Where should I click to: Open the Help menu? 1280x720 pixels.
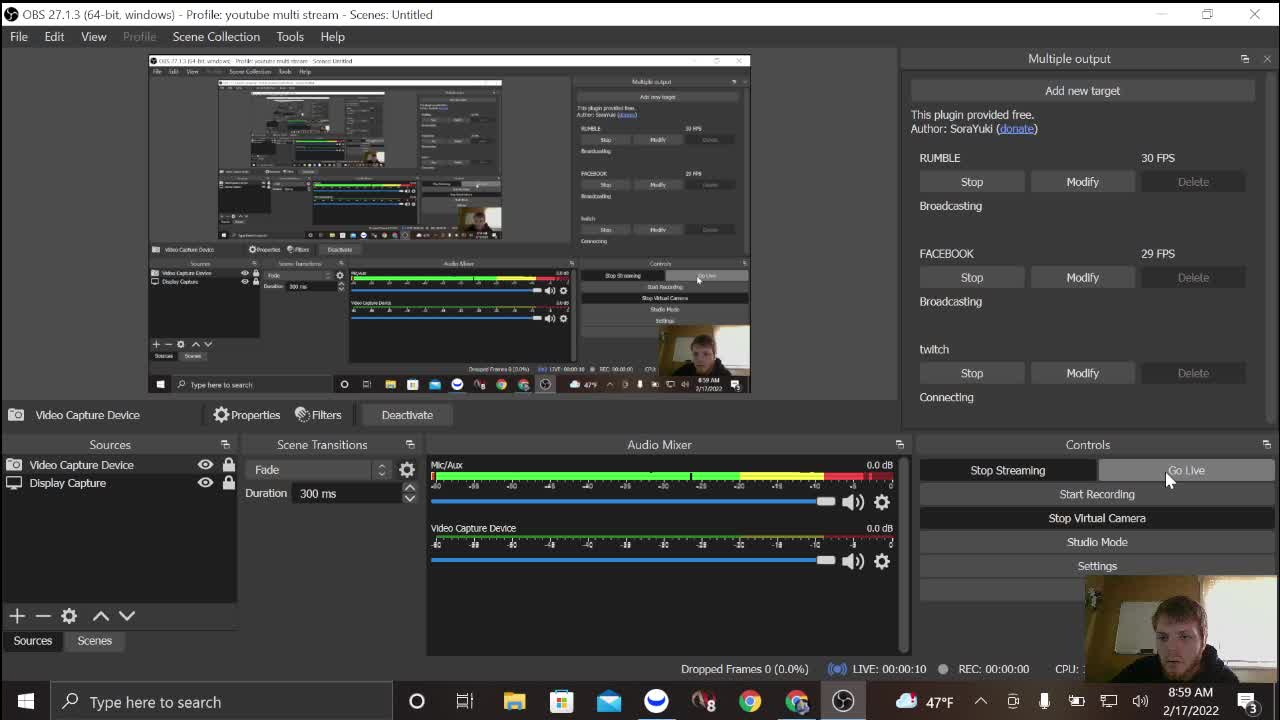pos(333,37)
